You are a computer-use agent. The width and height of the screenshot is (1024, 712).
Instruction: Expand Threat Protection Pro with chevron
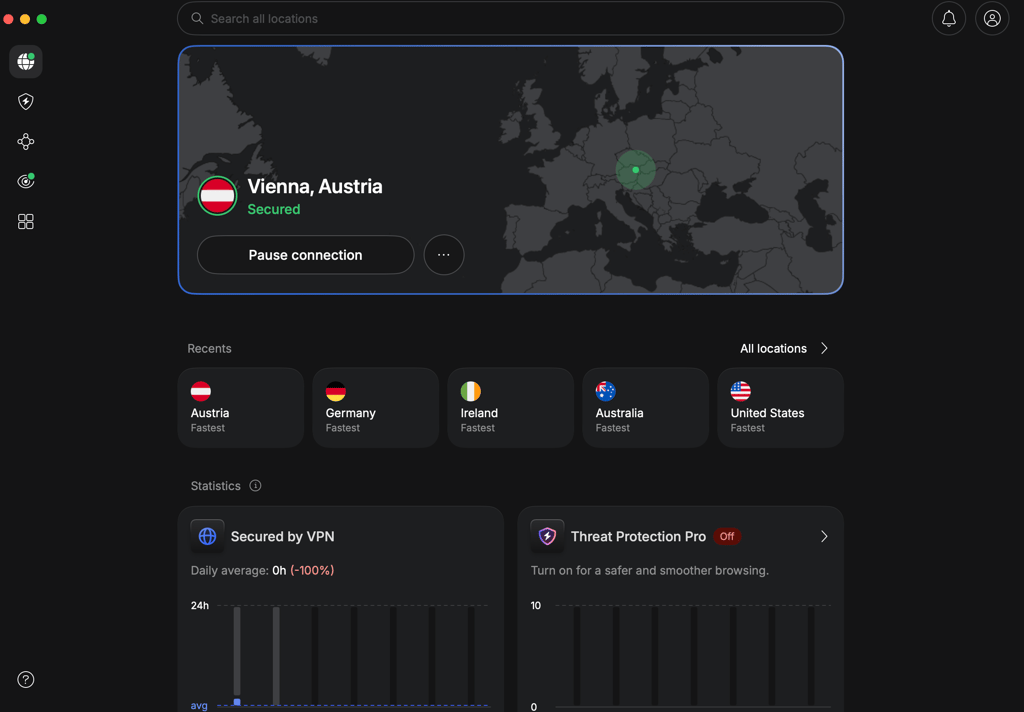pyautogui.click(x=824, y=536)
